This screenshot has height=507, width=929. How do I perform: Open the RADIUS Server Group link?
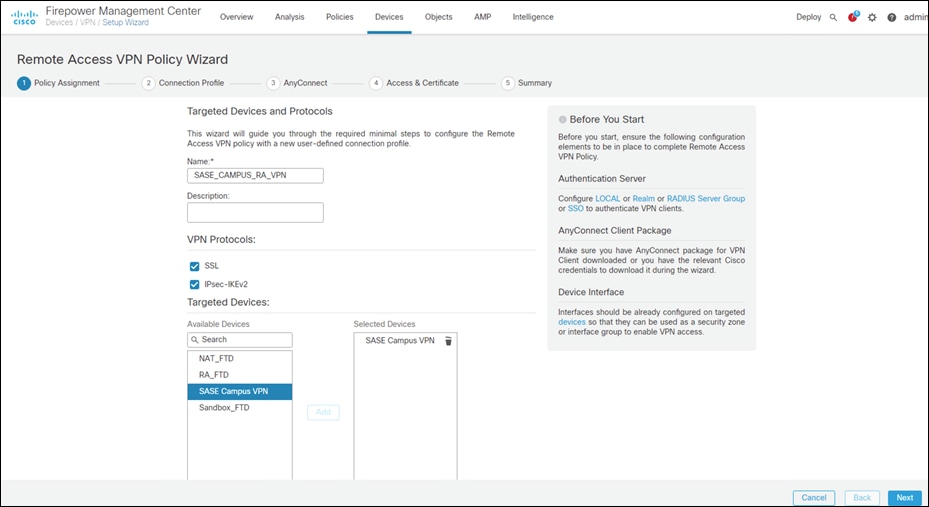[x=706, y=199]
